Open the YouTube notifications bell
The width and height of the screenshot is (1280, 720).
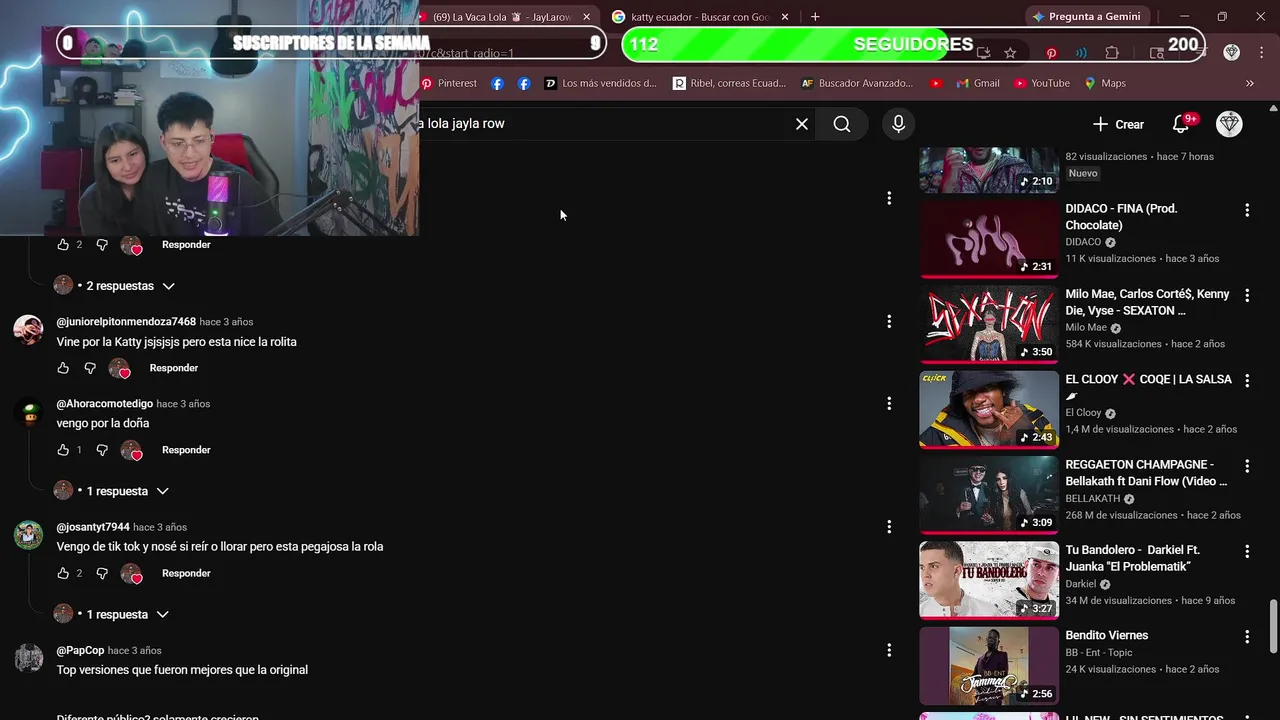coord(1181,124)
